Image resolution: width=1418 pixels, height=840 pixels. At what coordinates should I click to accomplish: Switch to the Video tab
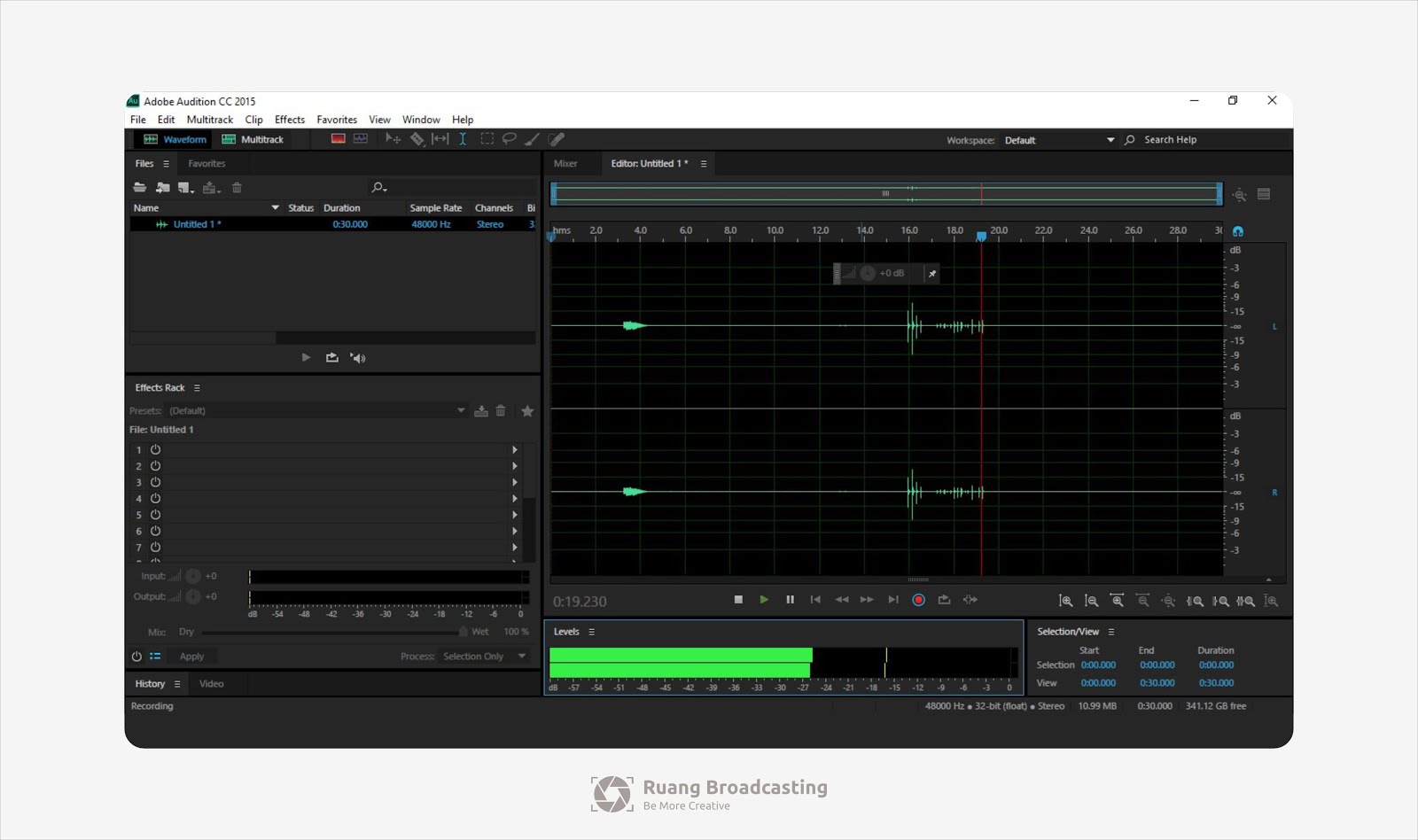(212, 683)
